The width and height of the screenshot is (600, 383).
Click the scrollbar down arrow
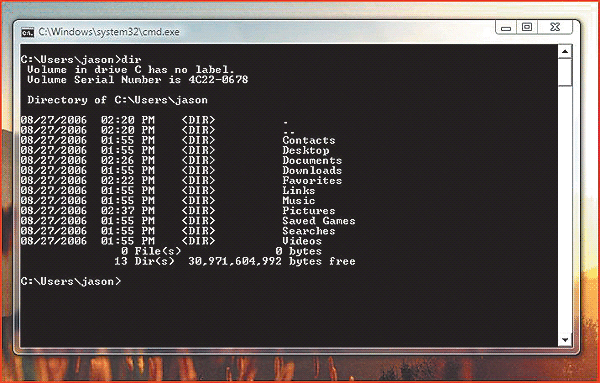[x=565, y=339]
